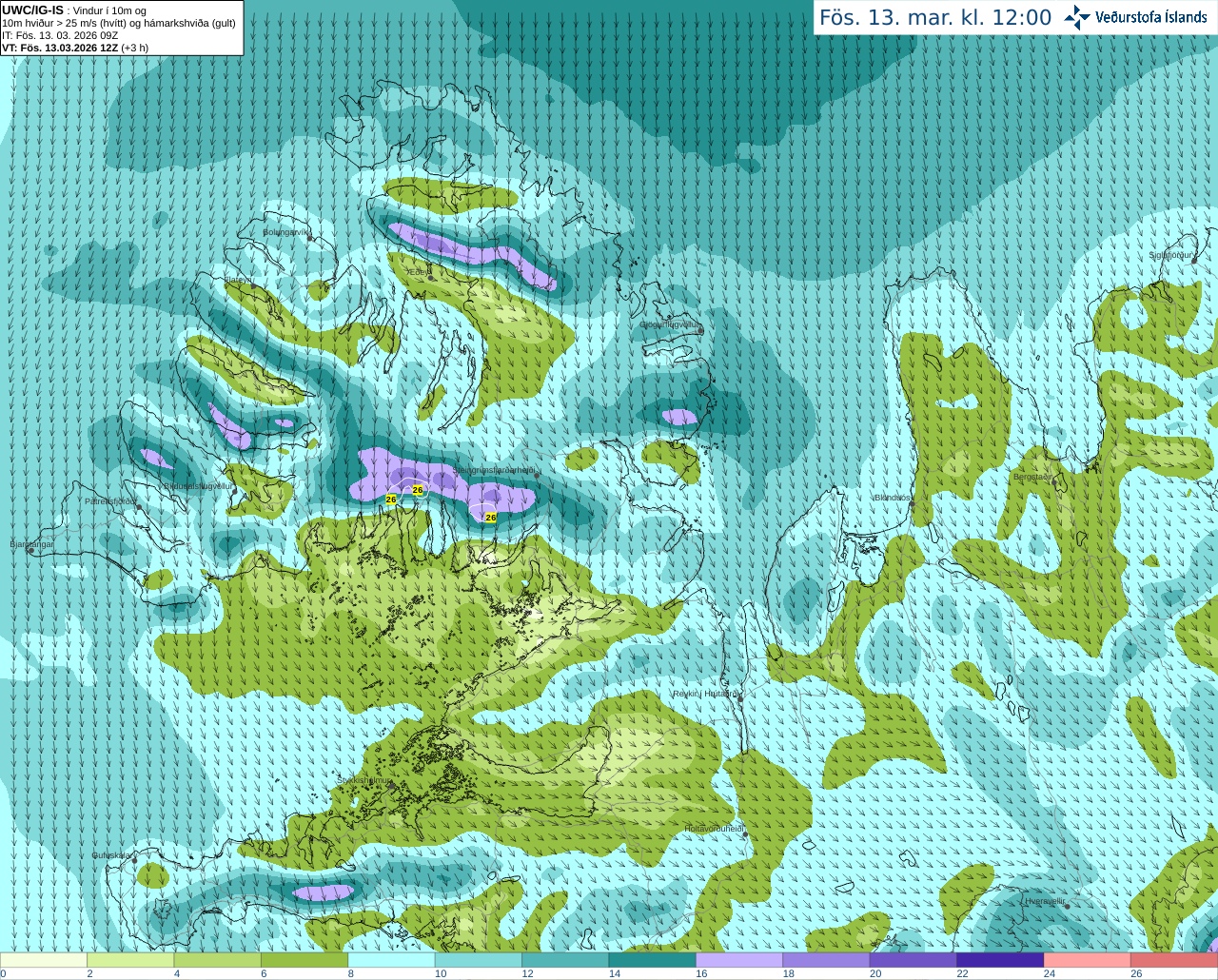Click the red above-26 m/s legend swatch
The width and height of the screenshot is (1218, 980).
point(1174,960)
